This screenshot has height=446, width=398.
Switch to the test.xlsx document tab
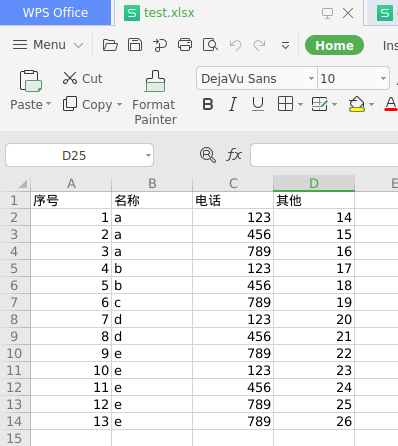(x=169, y=13)
